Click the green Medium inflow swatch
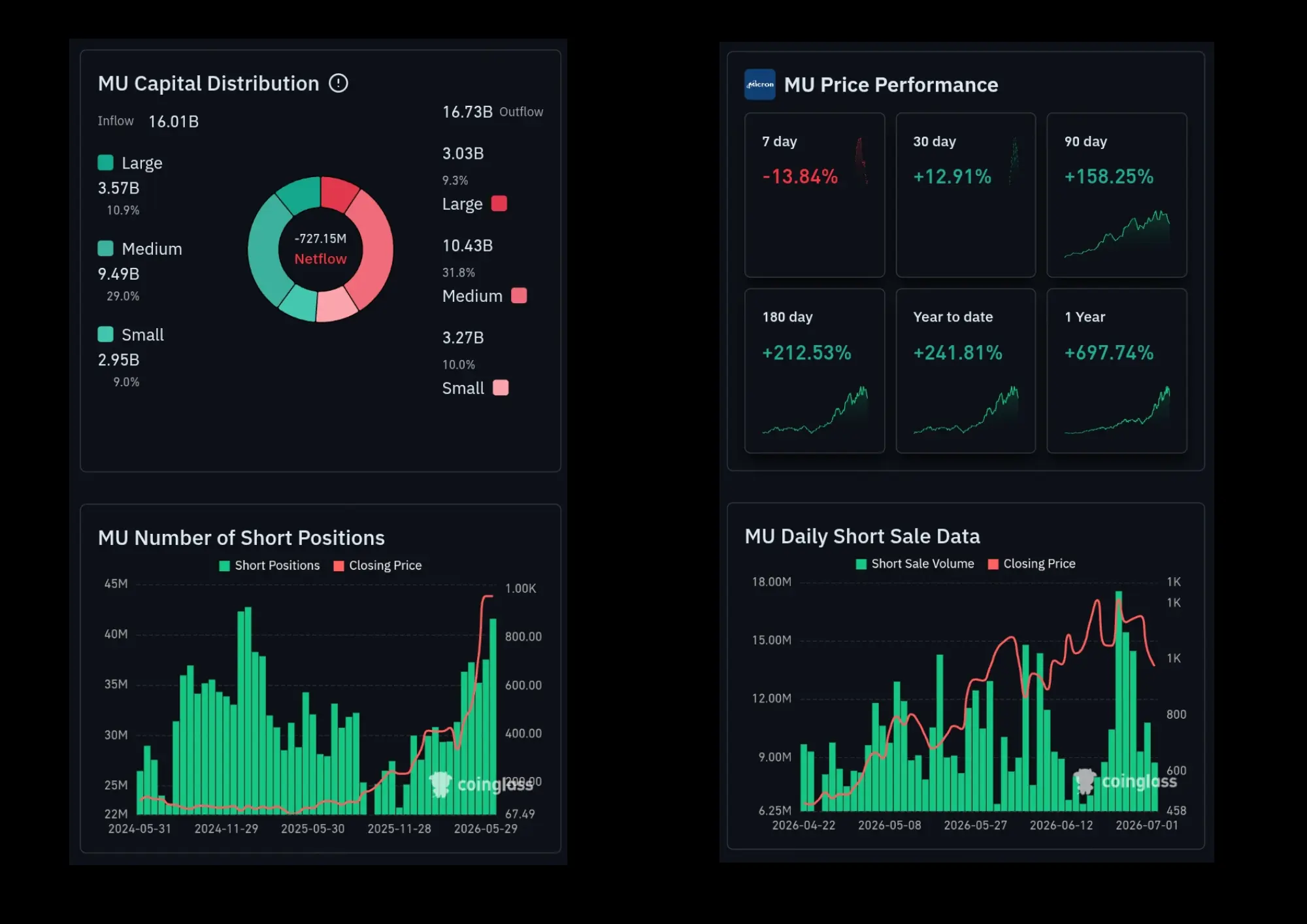Screen dimensions: 1307x924 pyautogui.click(x=105, y=248)
